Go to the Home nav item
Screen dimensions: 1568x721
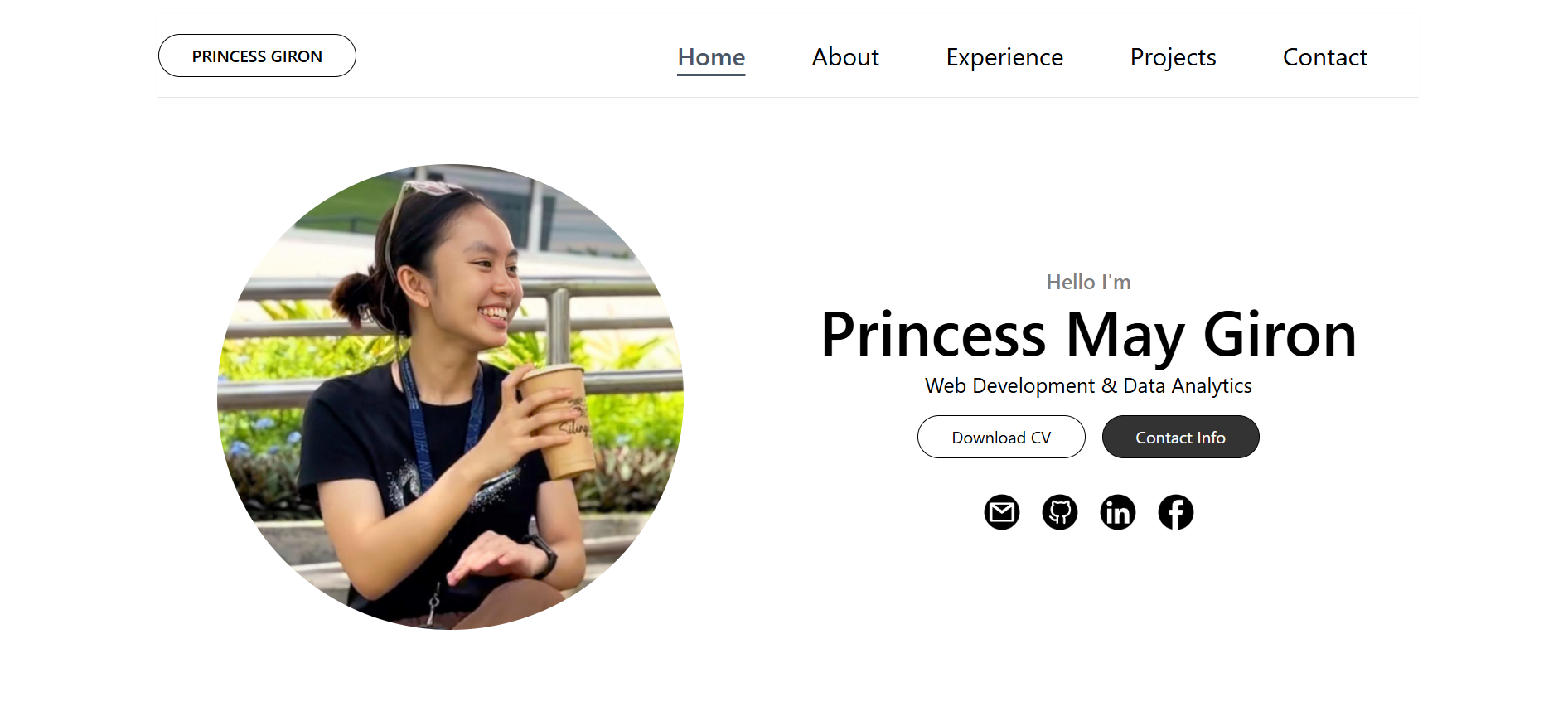point(711,57)
